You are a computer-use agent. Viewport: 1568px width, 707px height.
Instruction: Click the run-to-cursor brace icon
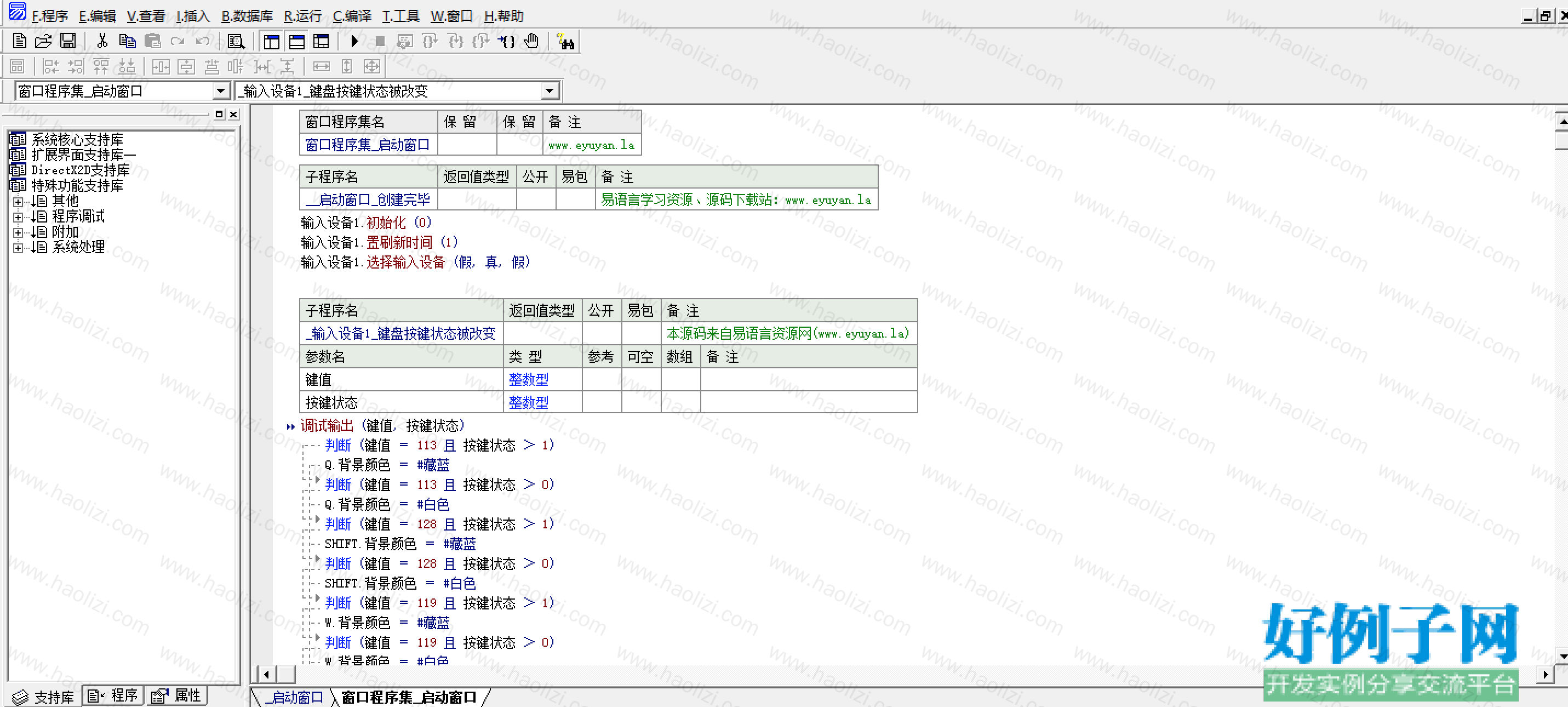pyautogui.click(x=506, y=42)
